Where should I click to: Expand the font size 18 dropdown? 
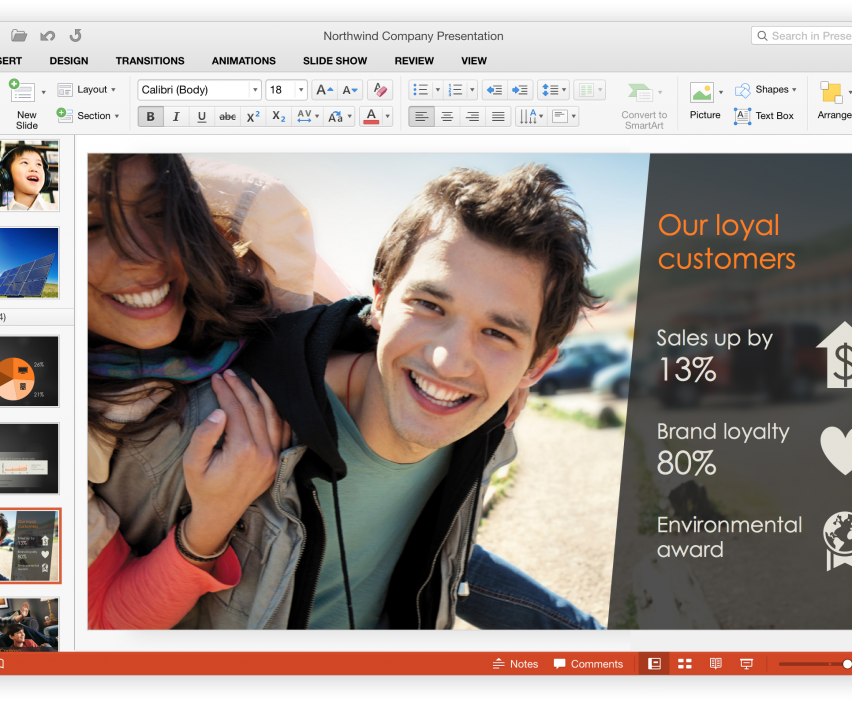click(300, 90)
